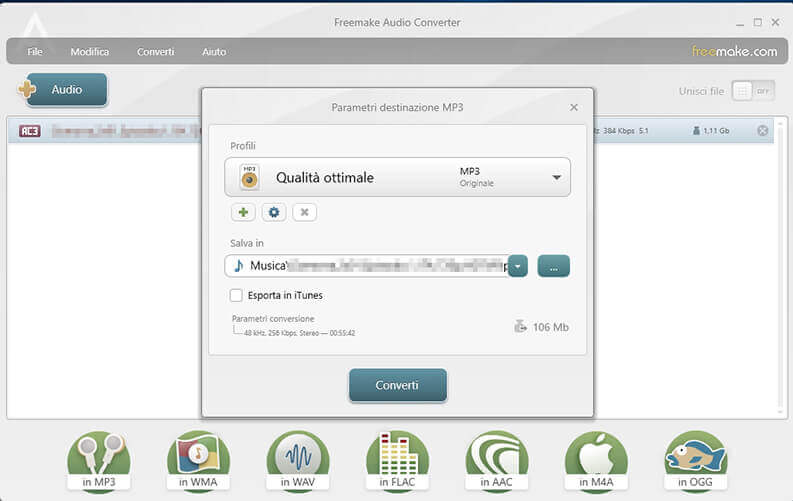
Task: Click the Converti button in dialog
Action: [x=398, y=385]
